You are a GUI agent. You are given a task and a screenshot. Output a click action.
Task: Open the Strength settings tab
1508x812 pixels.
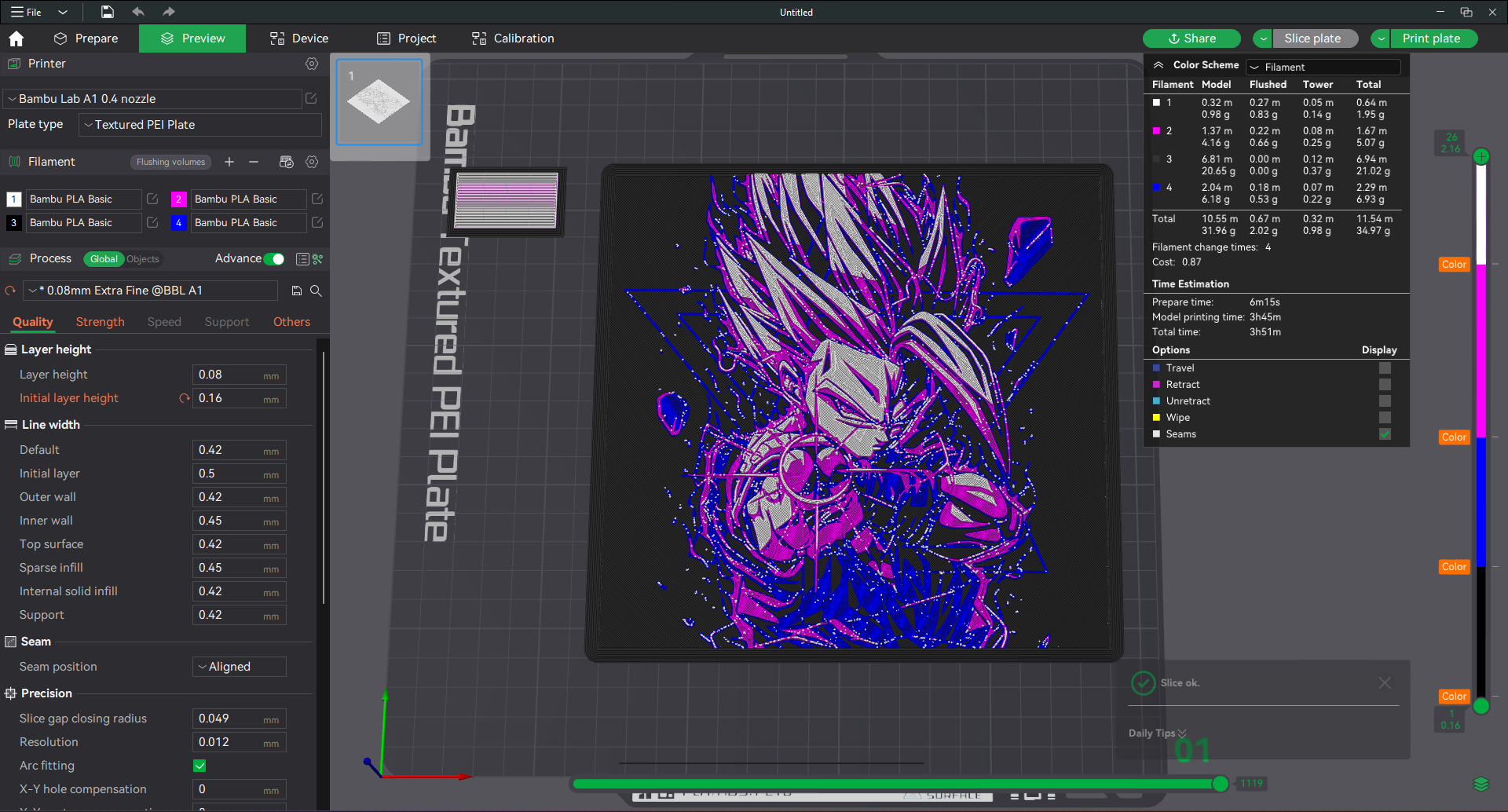(100, 322)
